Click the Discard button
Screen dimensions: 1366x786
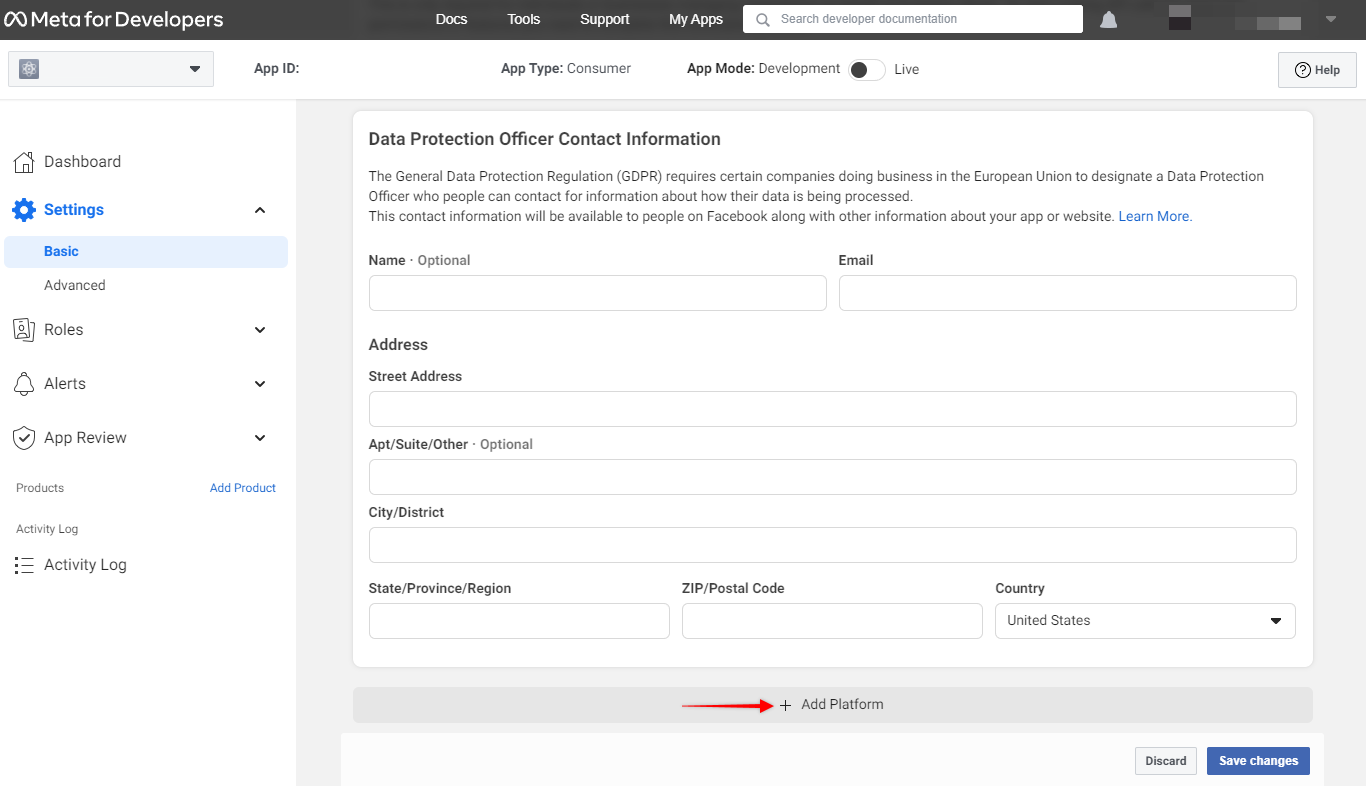click(1165, 761)
